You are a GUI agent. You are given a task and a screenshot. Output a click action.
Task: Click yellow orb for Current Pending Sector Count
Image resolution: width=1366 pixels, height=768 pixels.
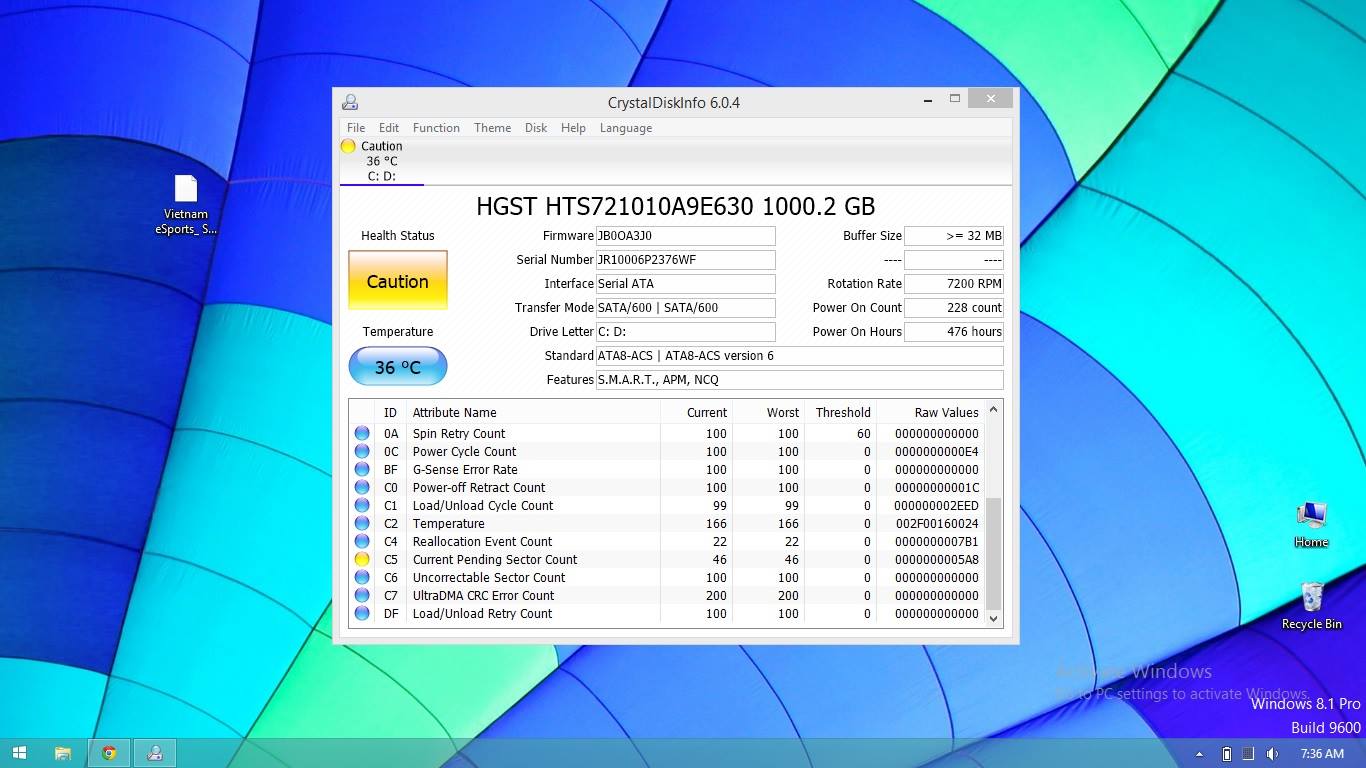click(362, 560)
